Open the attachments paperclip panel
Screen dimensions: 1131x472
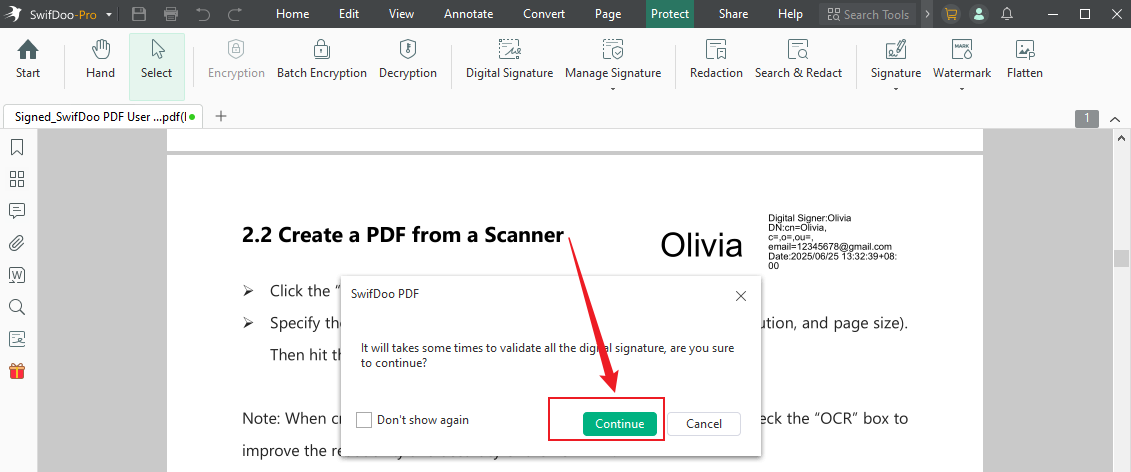(x=17, y=243)
